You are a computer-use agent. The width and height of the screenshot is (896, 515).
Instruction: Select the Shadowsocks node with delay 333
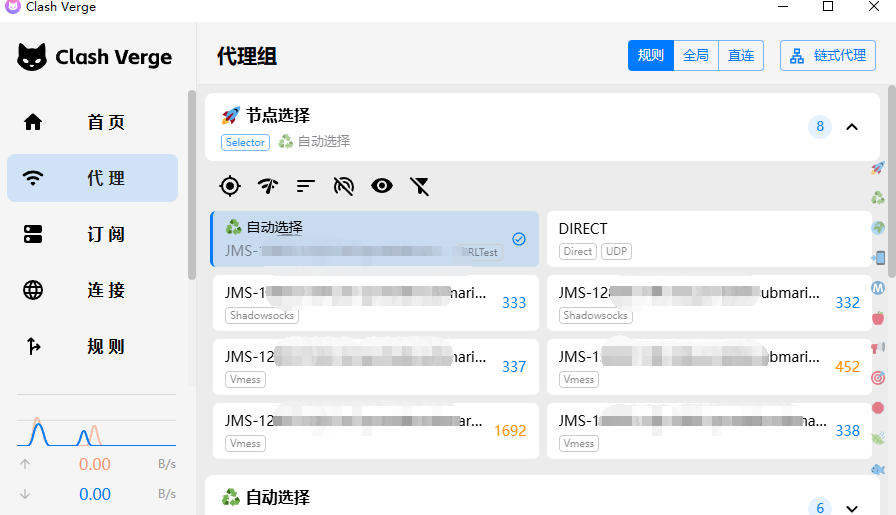tap(375, 303)
